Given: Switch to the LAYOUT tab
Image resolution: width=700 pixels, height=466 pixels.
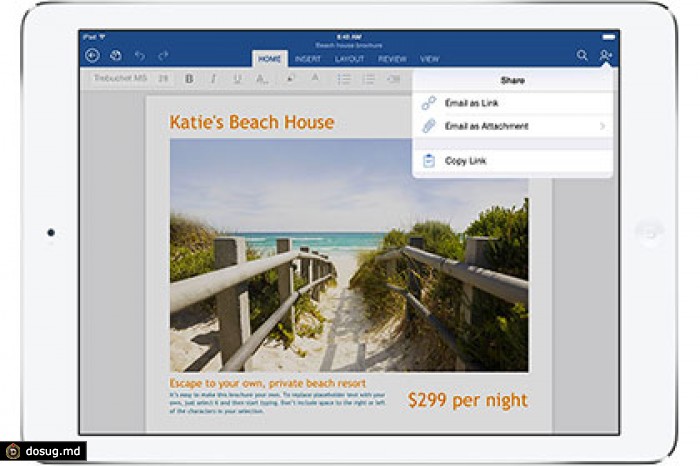Looking at the screenshot, I should (349, 60).
